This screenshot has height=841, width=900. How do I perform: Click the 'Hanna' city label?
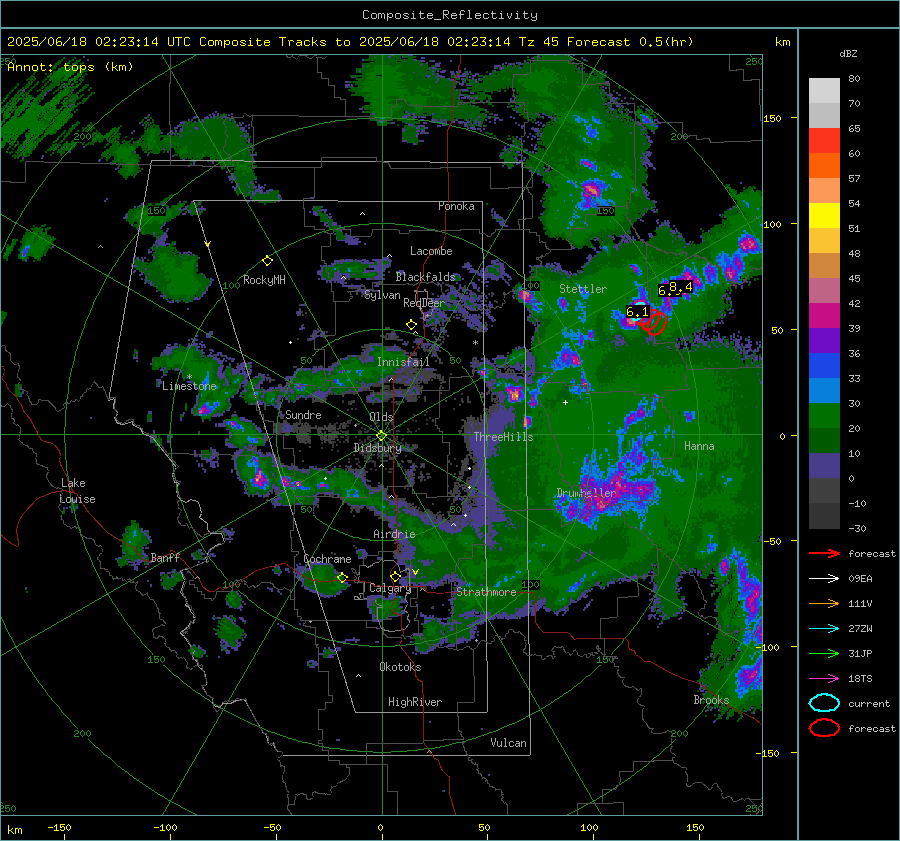699,446
